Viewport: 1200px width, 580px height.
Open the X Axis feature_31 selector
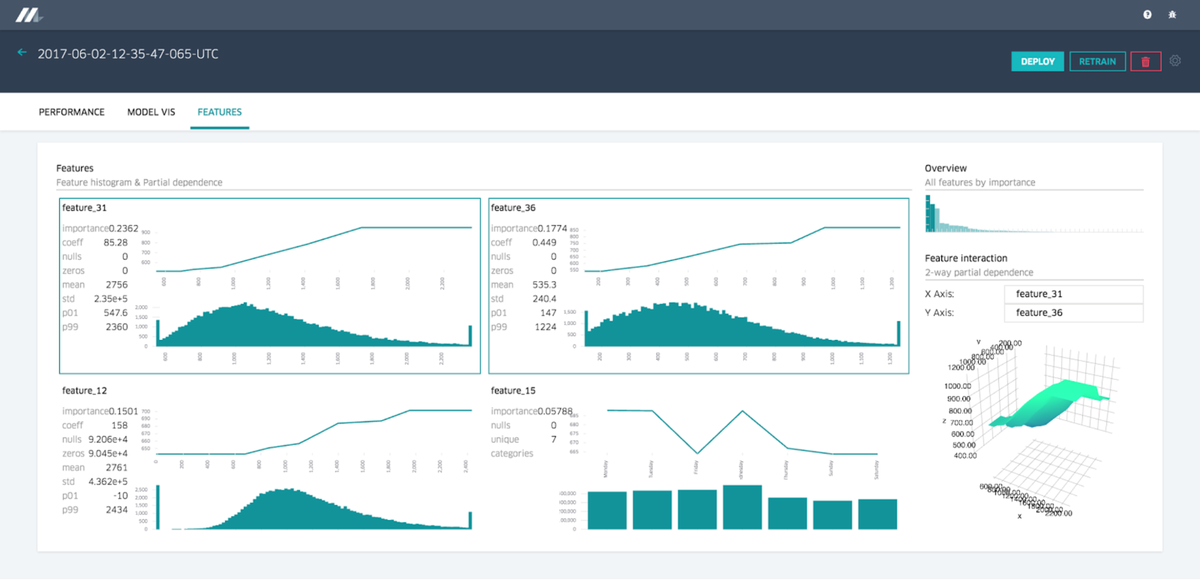click(1073, 294)
